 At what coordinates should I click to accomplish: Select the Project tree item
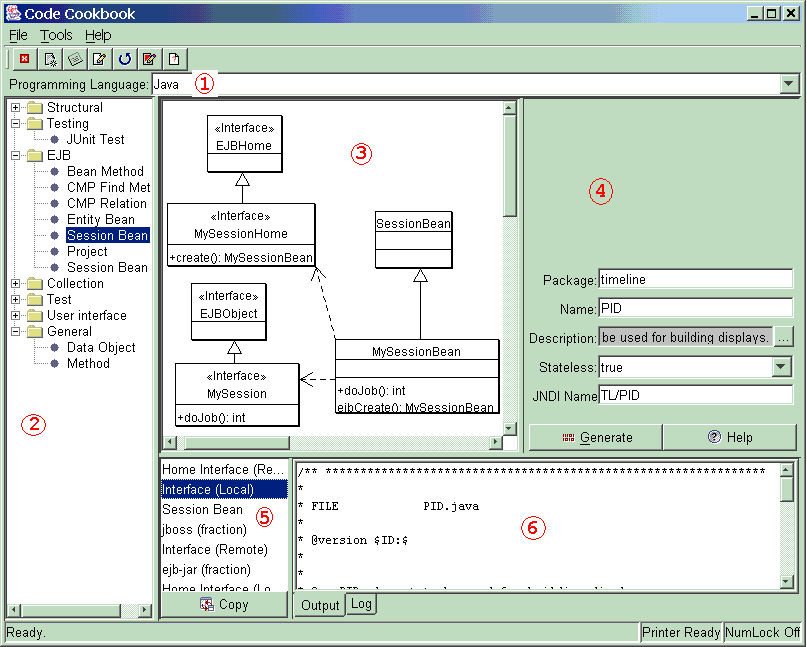(87, 251)
